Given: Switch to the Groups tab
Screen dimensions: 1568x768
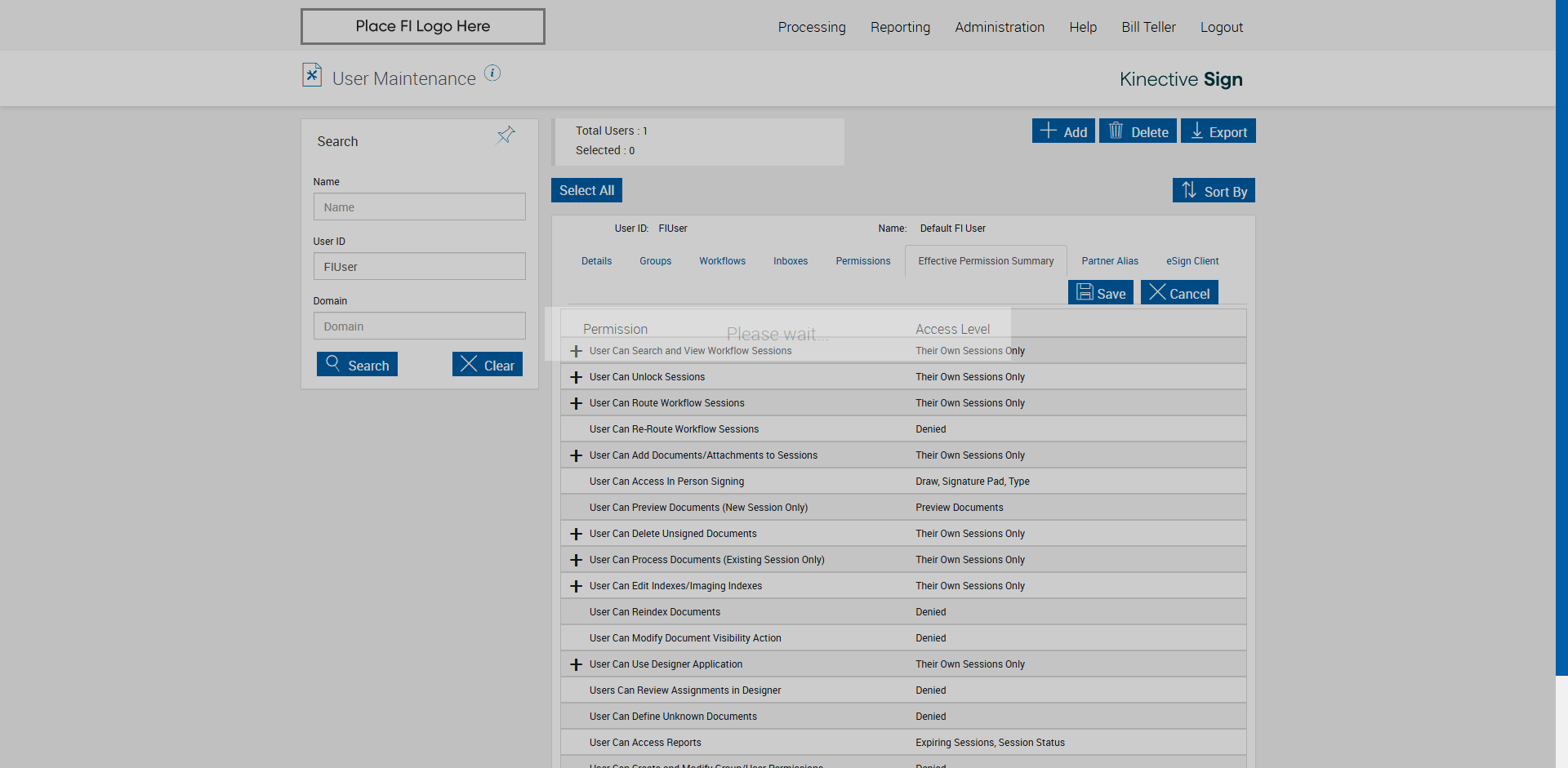Looking at the screenshot, I should [655, 261].
